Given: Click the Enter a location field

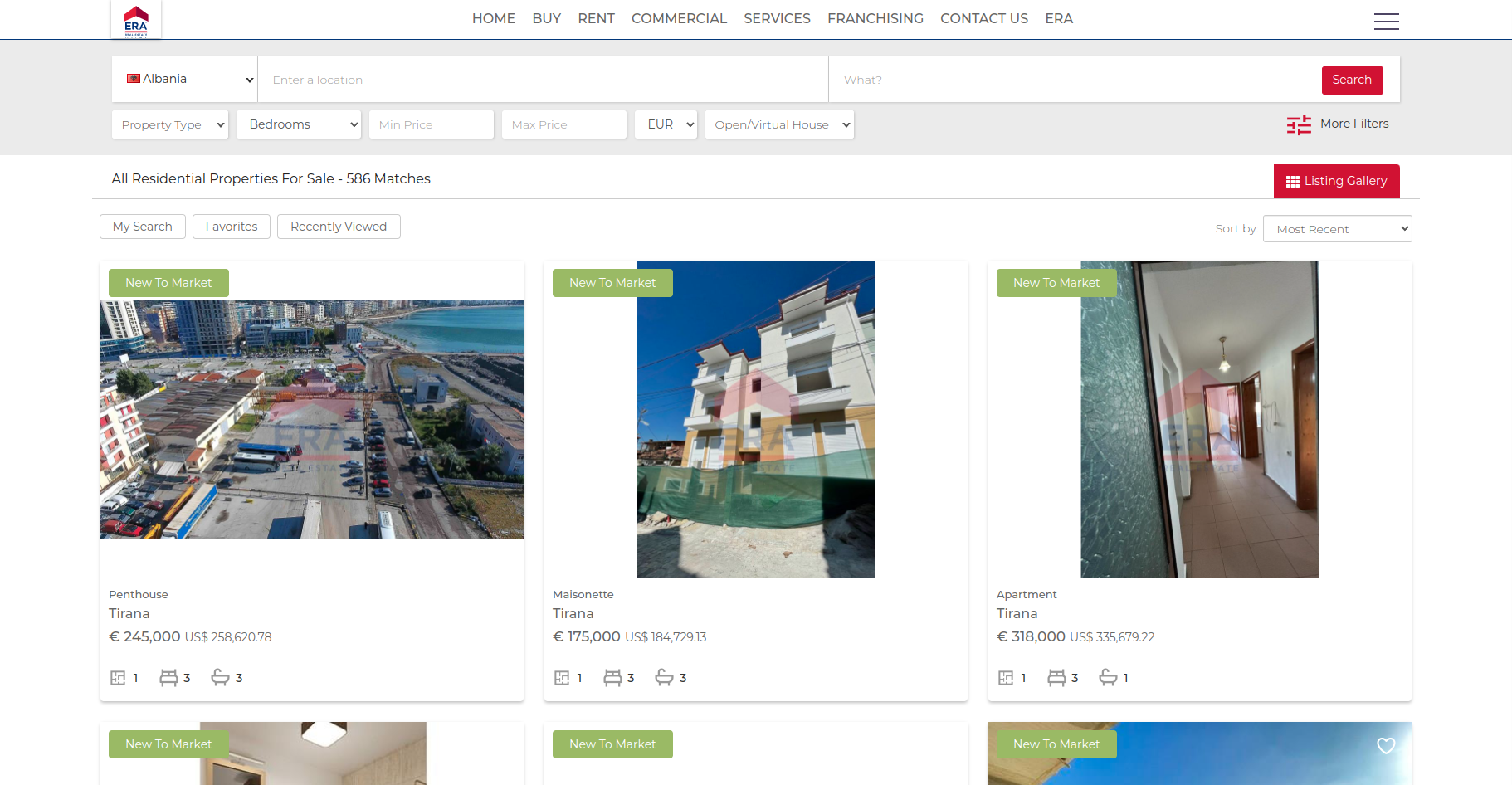Looking at the screenshot, I should pyautogui.click(x=543, y=80).
